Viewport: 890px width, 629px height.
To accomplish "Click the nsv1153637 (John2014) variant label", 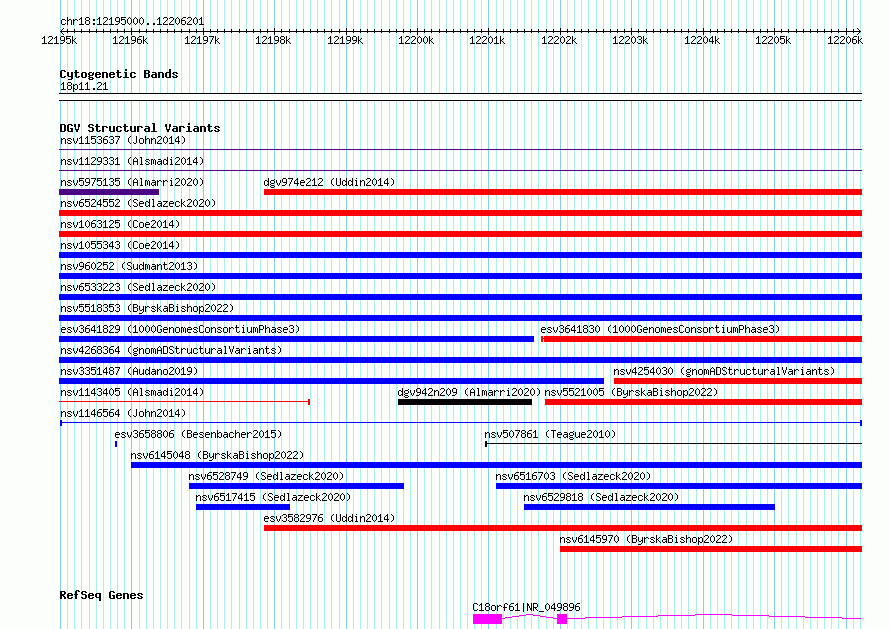I will coord(123,140).
